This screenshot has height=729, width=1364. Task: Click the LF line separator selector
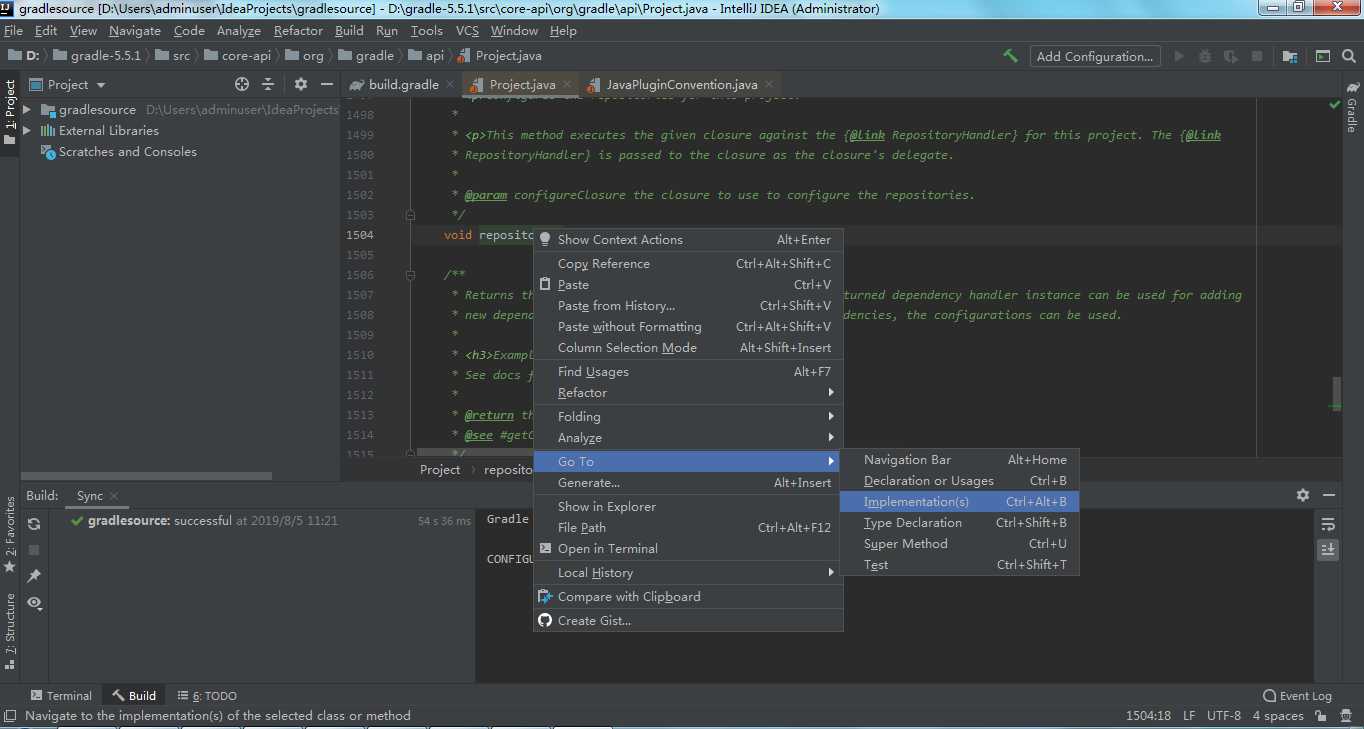coord(1189,715)
